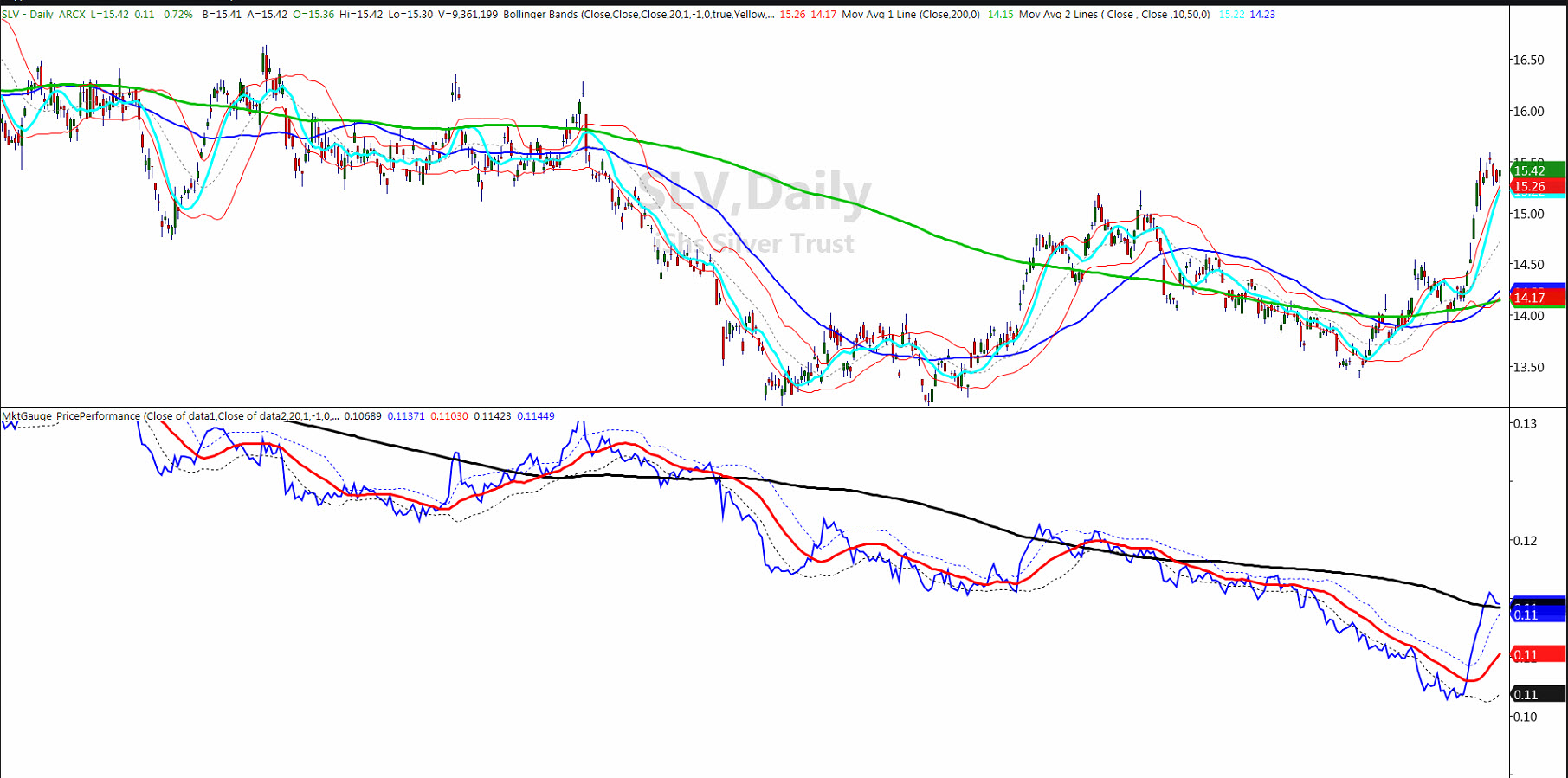
Task: Click the '0.10' lower panel axis label
Action: tap(1525, 717)
